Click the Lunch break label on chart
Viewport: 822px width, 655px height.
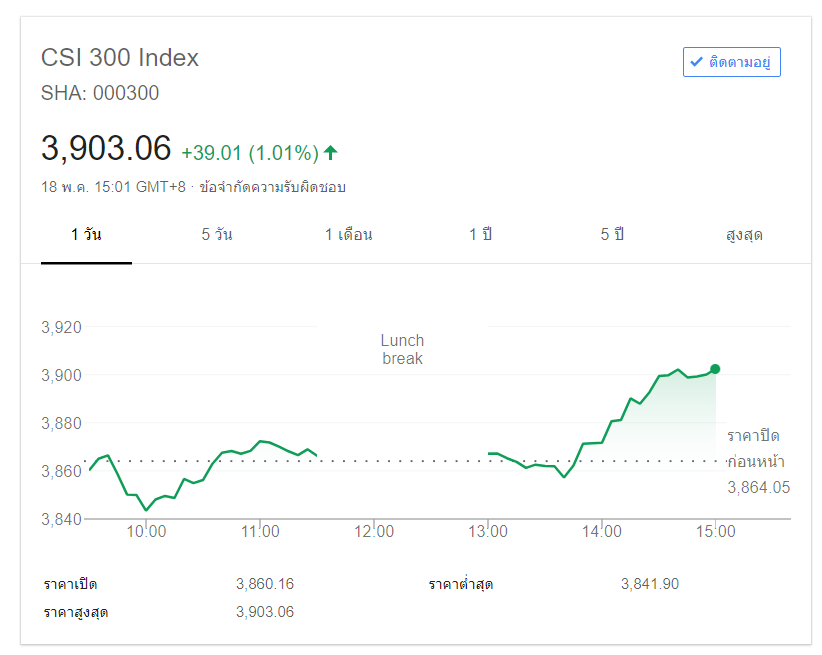[x=402, y=349]
